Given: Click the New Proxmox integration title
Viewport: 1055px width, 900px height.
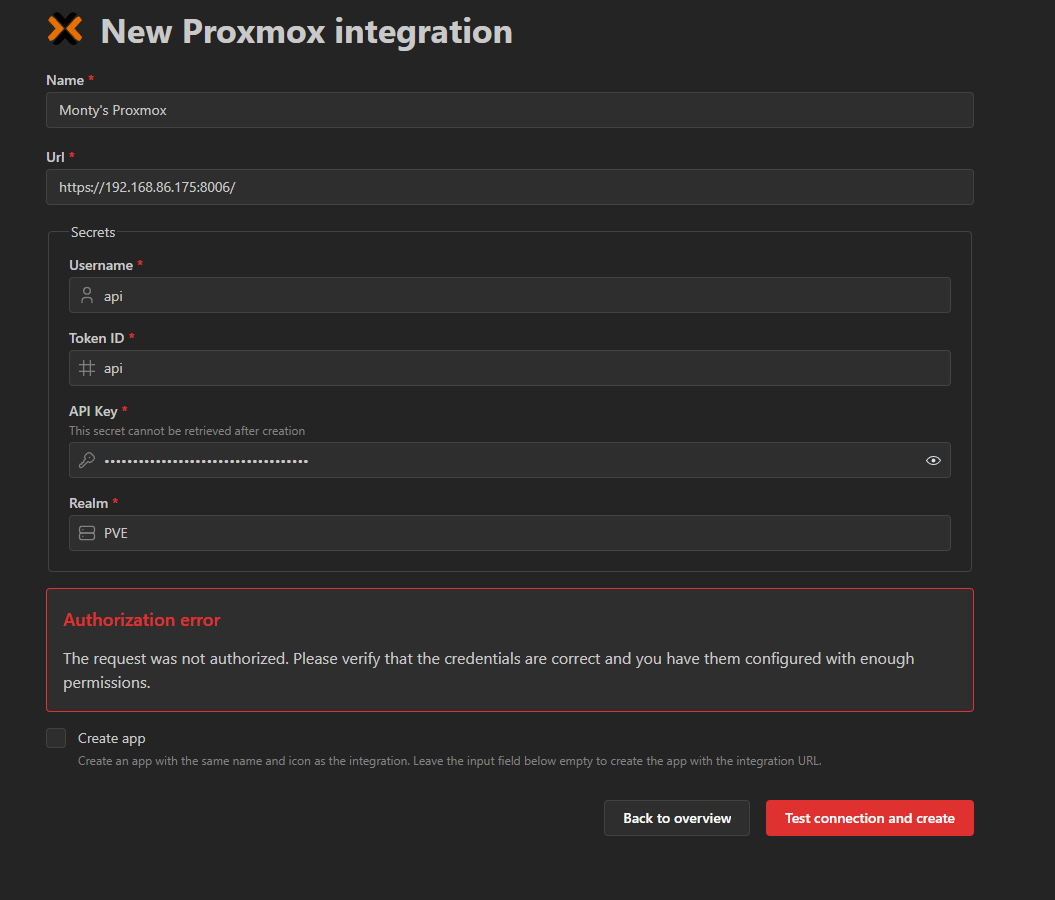Looking at the screenshot, I should (307, 31).
